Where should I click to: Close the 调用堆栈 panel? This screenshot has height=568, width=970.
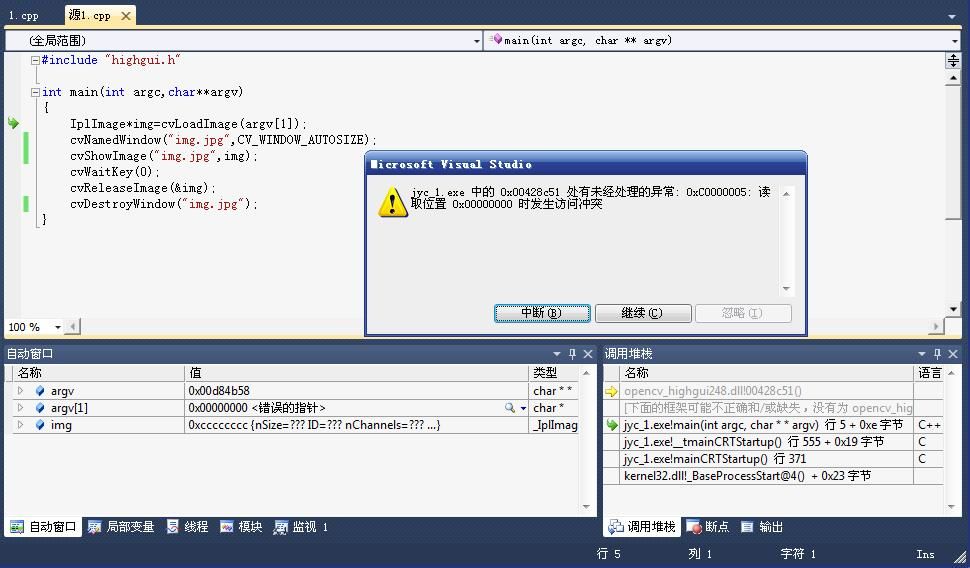[x=953, y=354]
